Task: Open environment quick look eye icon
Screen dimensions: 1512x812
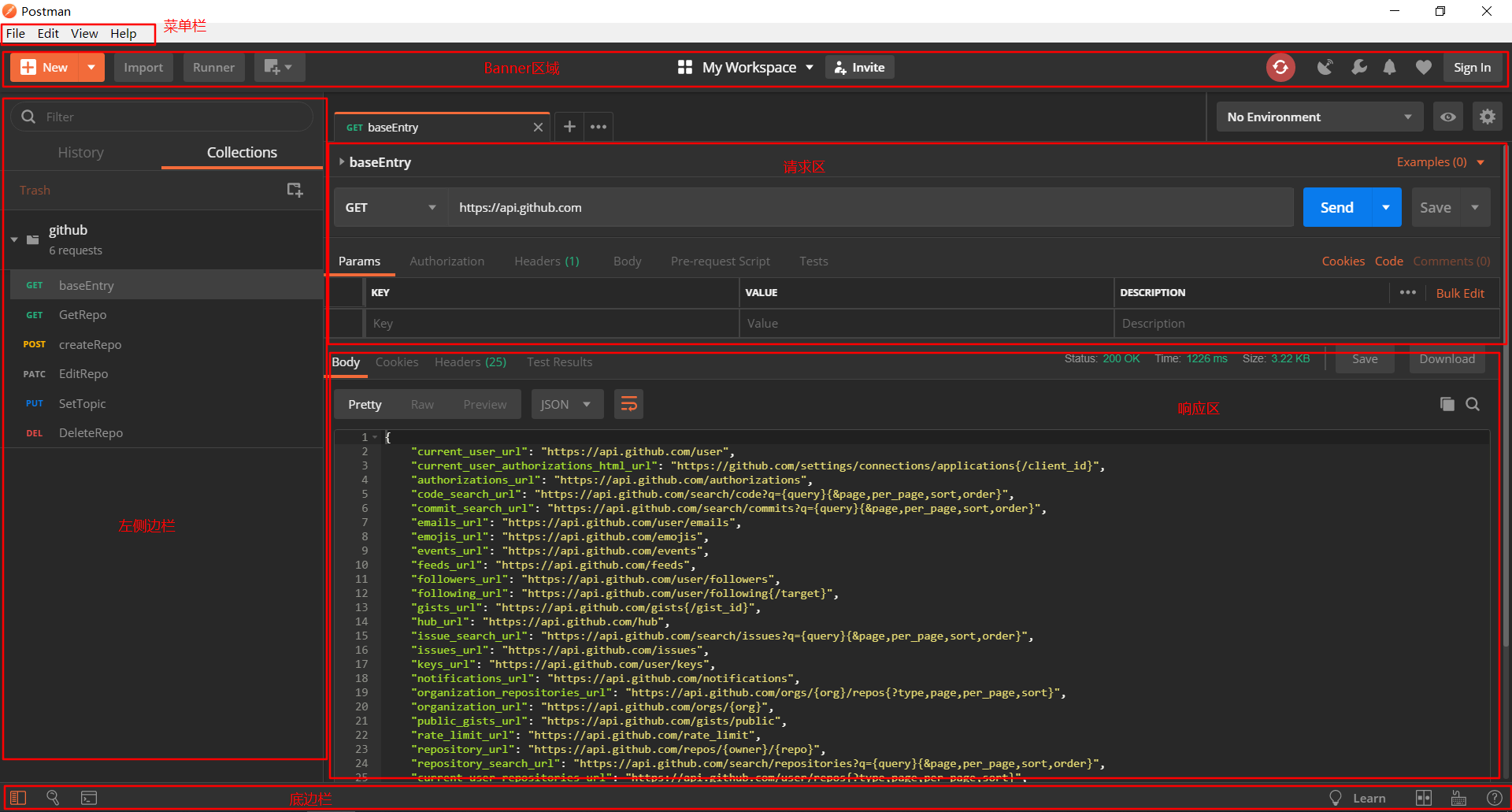Action: coord(1447,117)
